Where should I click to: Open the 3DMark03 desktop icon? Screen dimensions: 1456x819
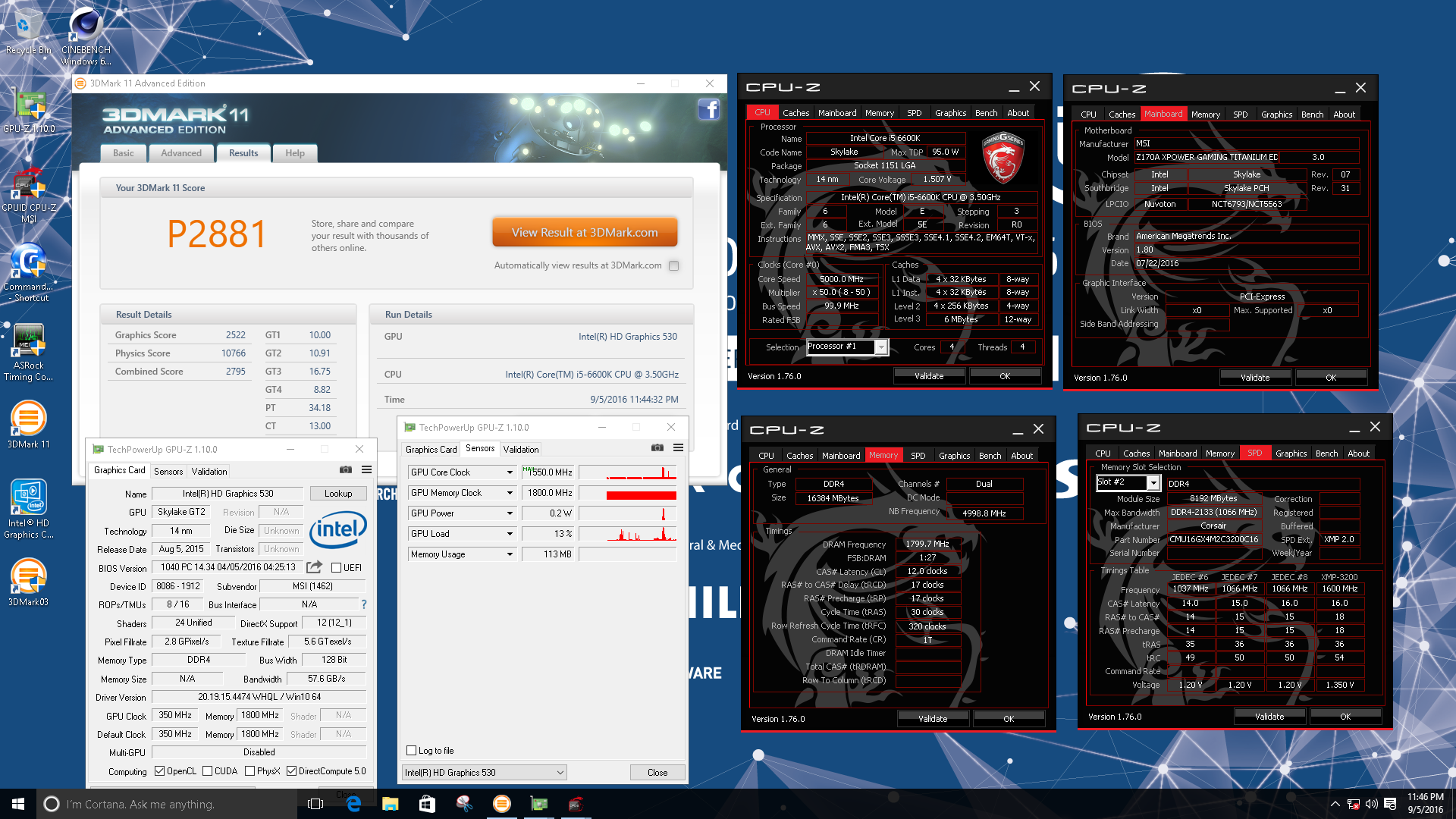pos(28,582)
